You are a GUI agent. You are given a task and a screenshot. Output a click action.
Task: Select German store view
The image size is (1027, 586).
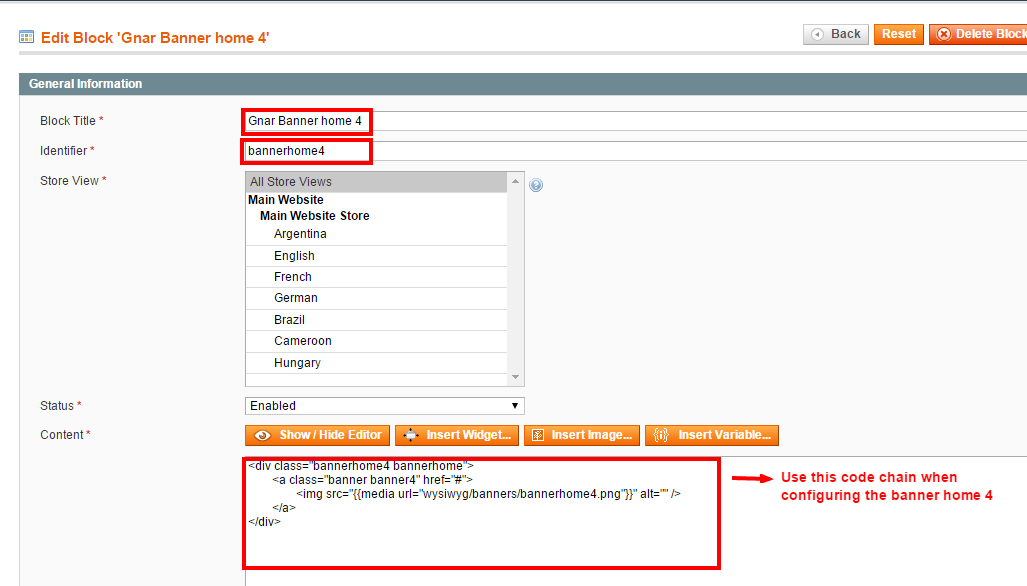[x=377, y=298]
